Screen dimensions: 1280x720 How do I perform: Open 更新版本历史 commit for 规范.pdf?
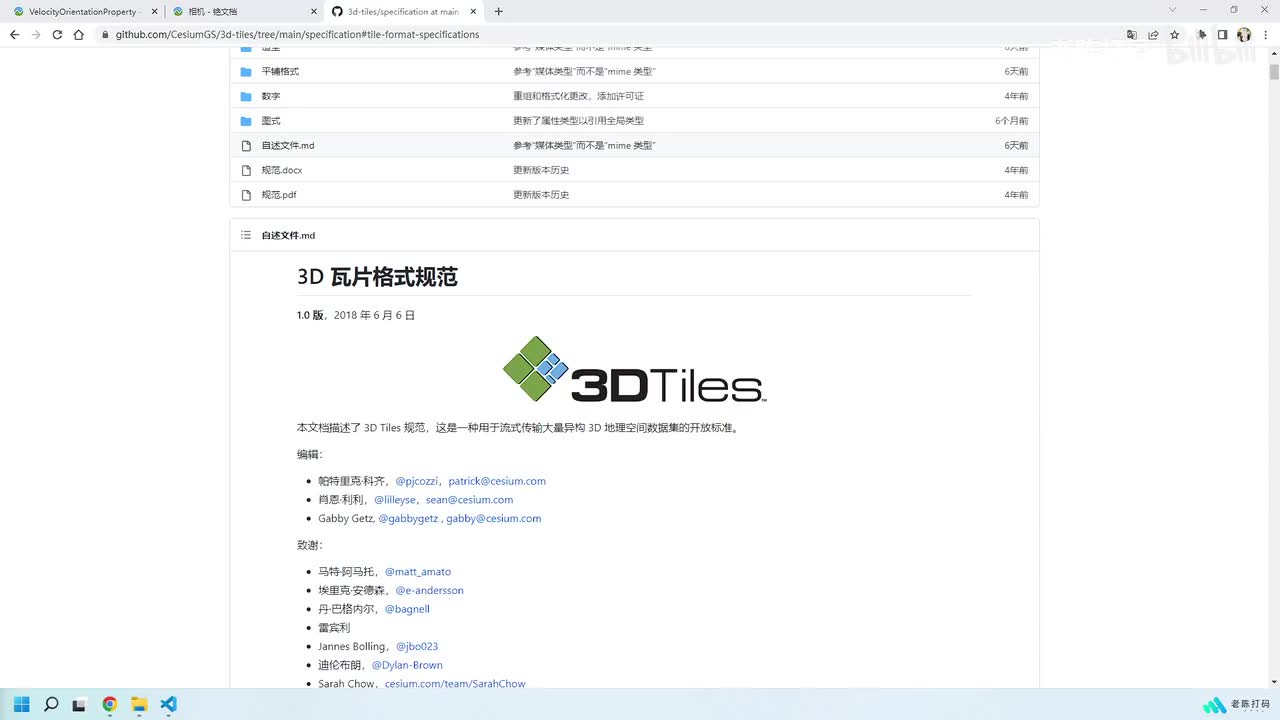tap(541, 195)
